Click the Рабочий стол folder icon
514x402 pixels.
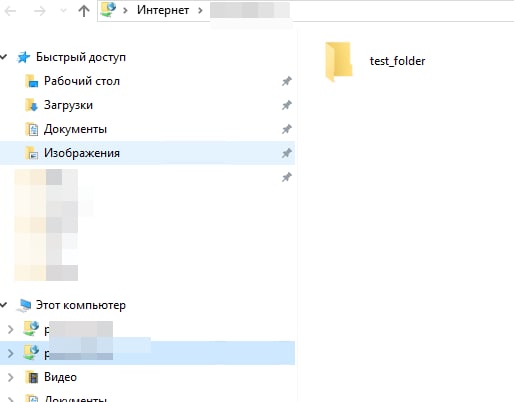[x=32, y=81]
